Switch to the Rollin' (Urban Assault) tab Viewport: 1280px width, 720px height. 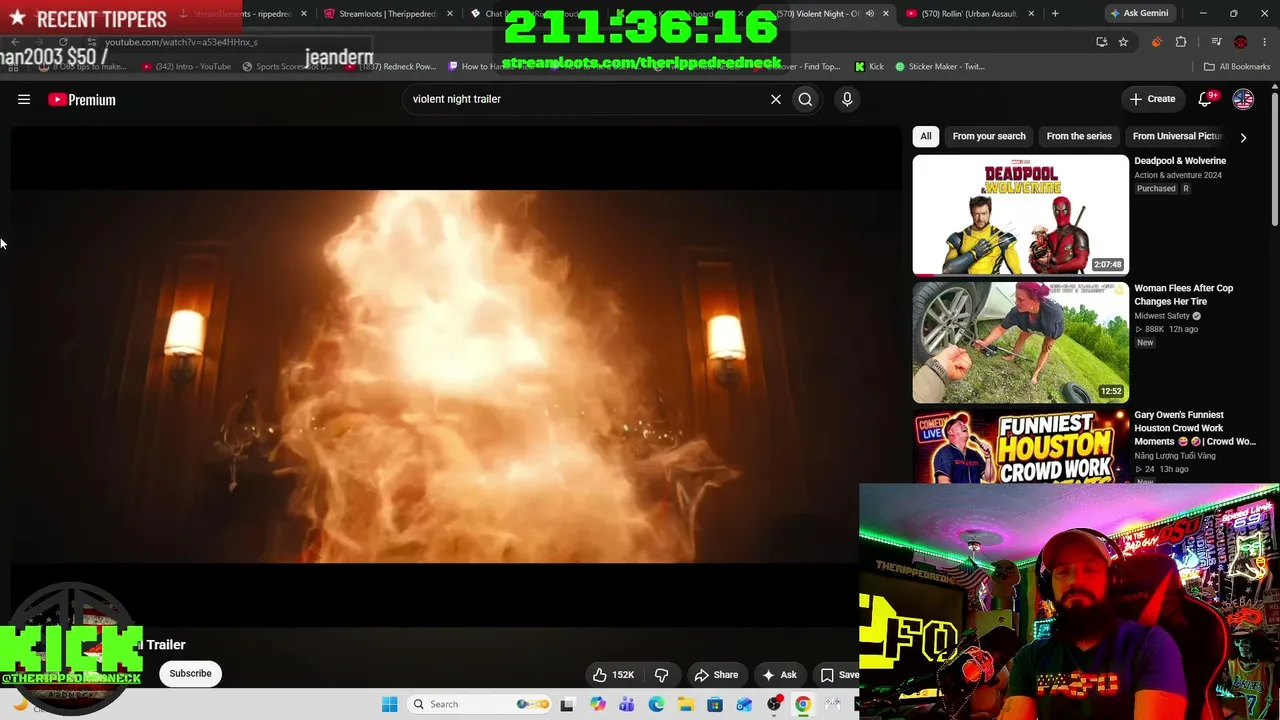970,14
